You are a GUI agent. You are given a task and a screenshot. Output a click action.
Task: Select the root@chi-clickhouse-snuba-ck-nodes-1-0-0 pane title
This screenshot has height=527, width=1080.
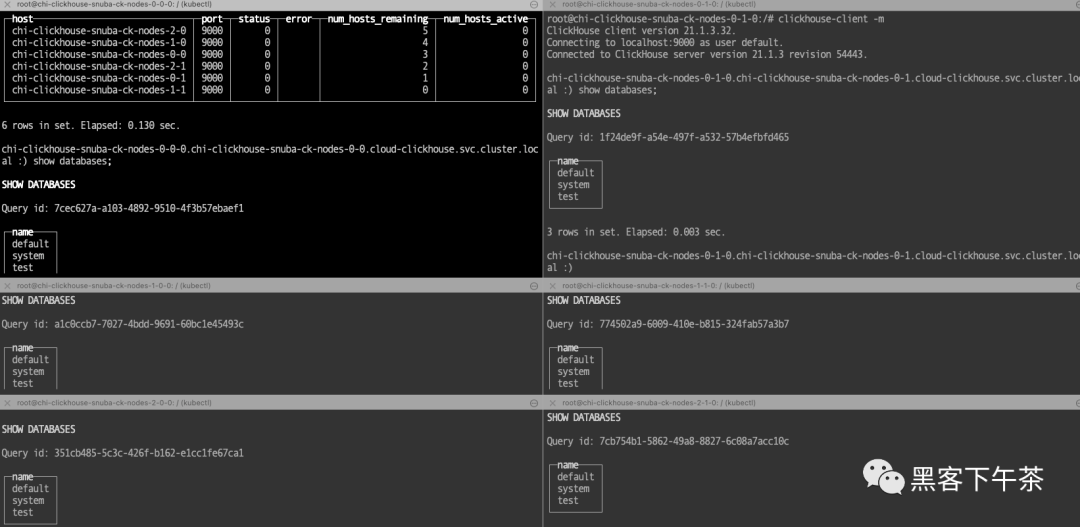(114, 285)
